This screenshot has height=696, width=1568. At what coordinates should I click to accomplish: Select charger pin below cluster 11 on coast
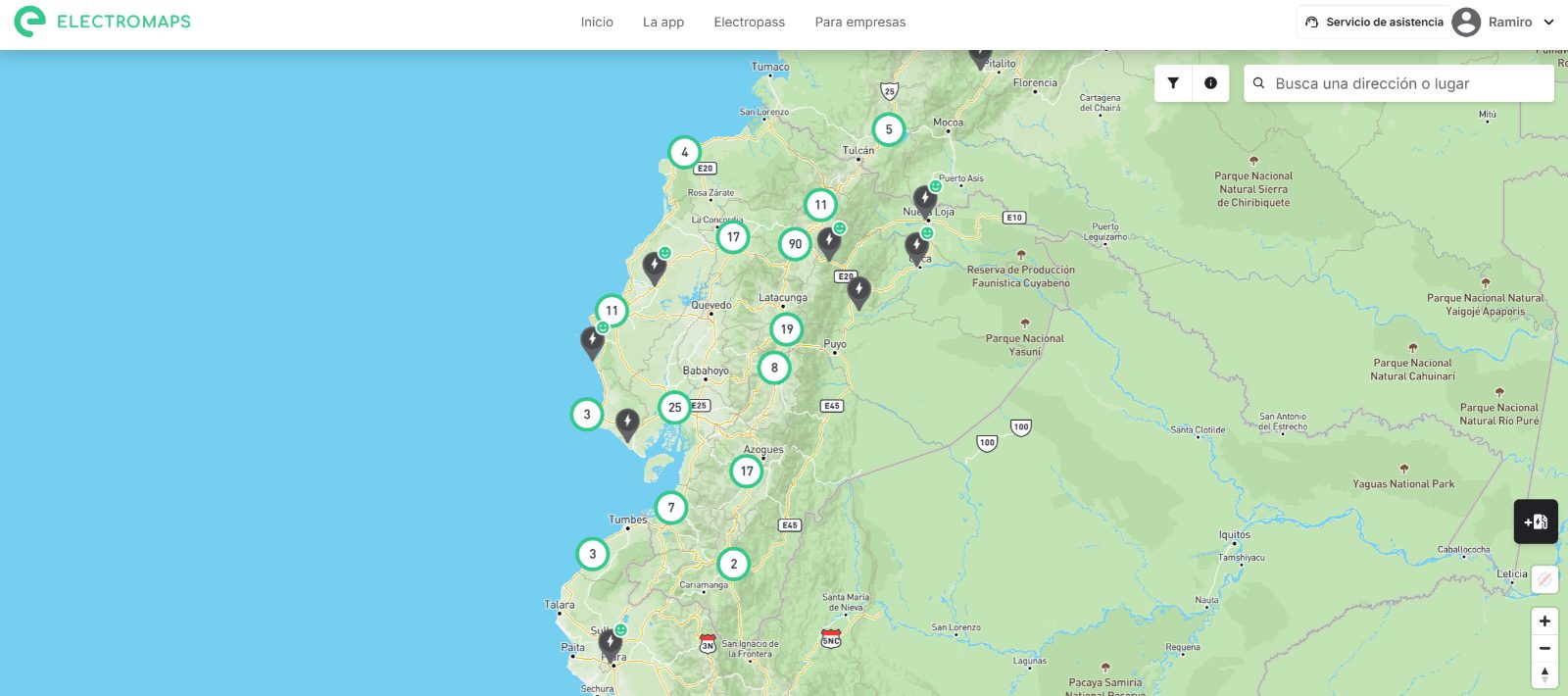[x=592, y=344]
